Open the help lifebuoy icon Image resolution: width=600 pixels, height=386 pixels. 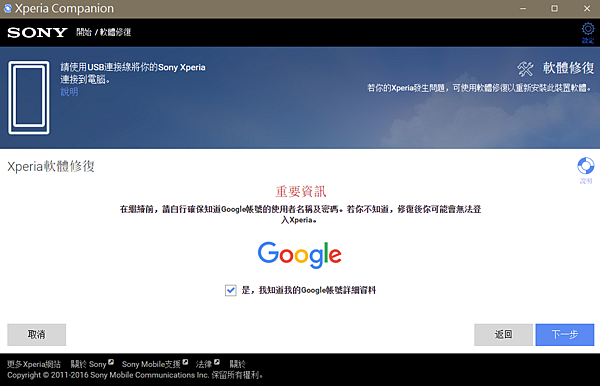(x=585, y=166)
